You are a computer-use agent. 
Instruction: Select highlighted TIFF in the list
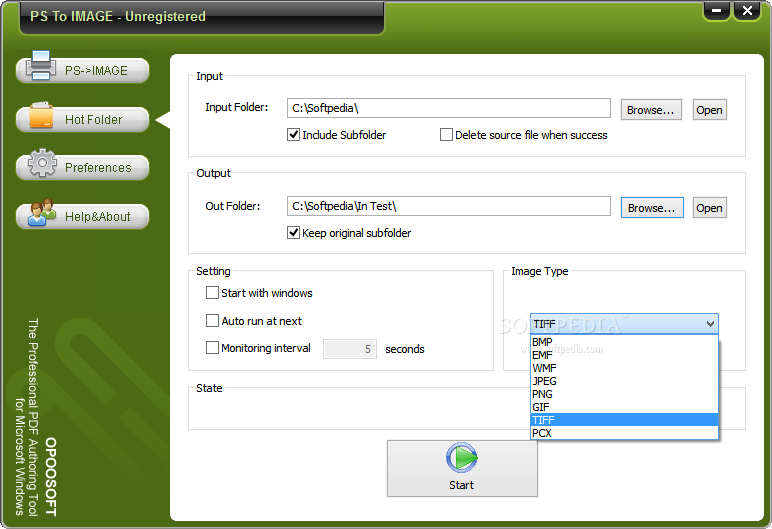point(624,420)
